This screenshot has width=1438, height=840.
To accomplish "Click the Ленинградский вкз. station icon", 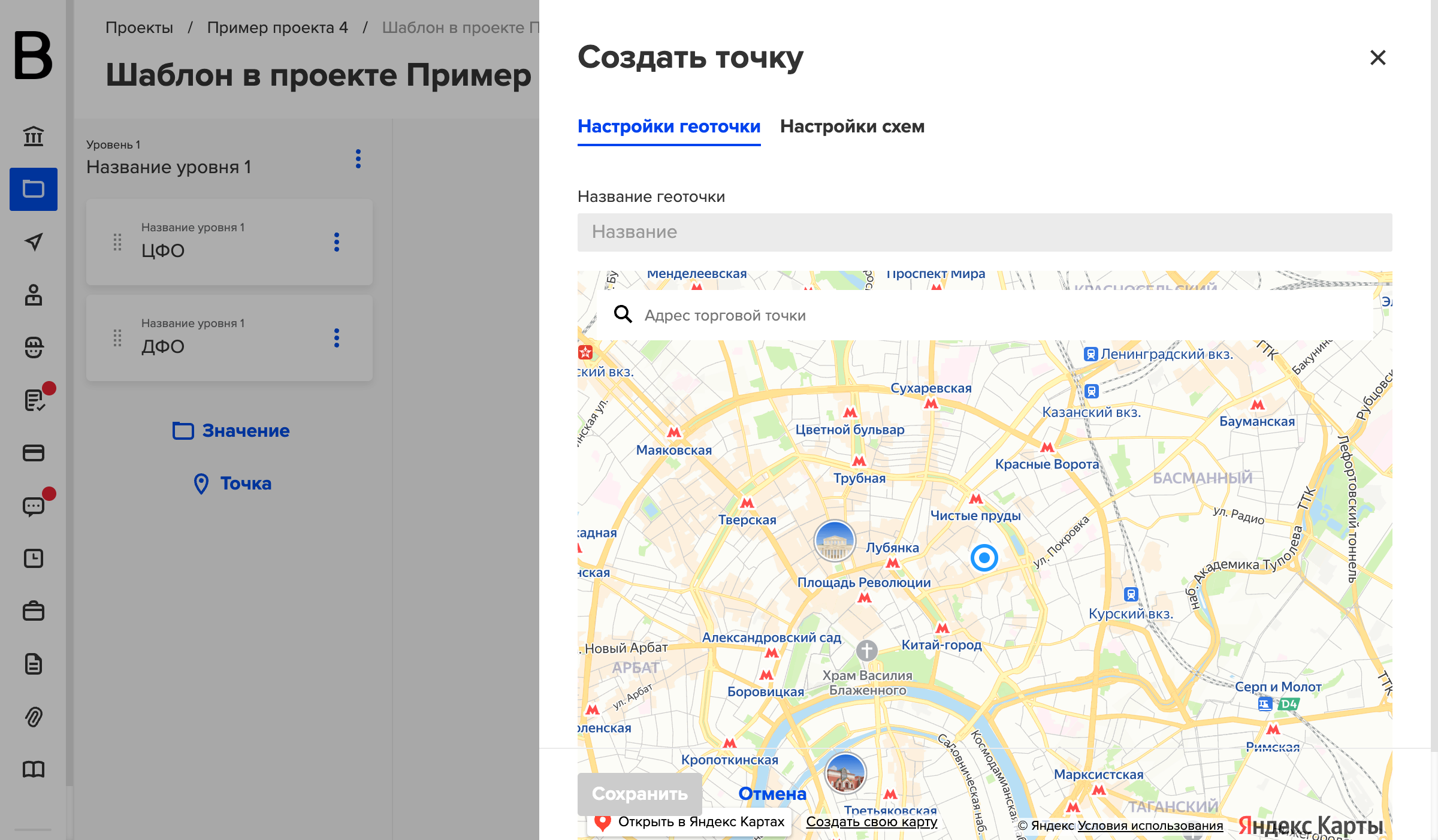I will 1091,354.
